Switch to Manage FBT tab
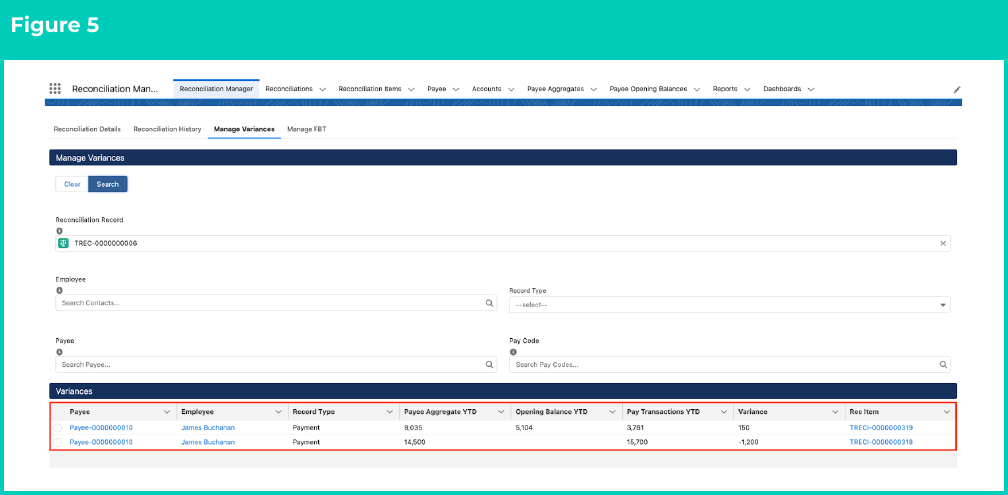 point(307,129)
